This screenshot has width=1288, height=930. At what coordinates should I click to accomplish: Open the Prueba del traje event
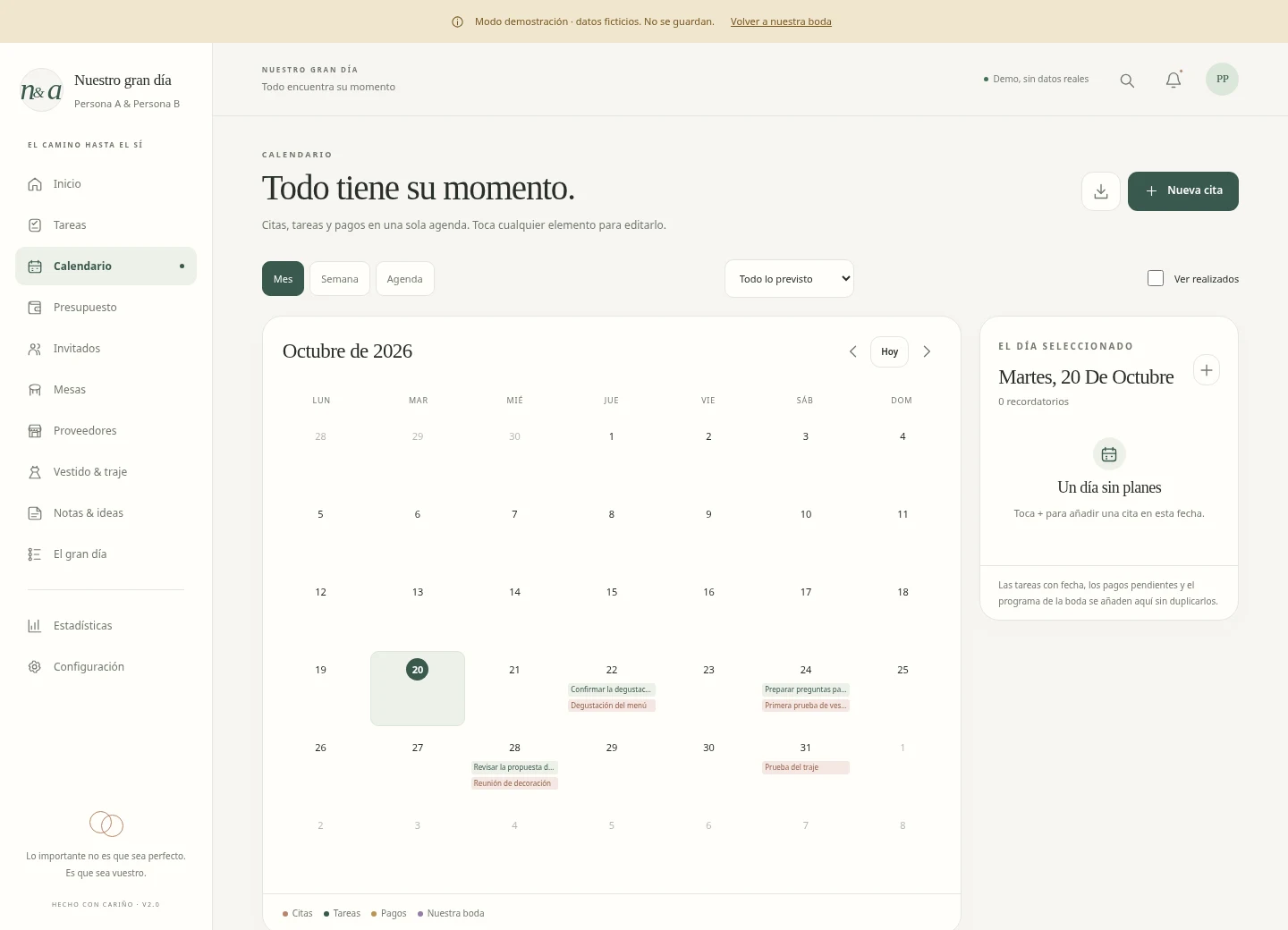(x=806, y=767)
